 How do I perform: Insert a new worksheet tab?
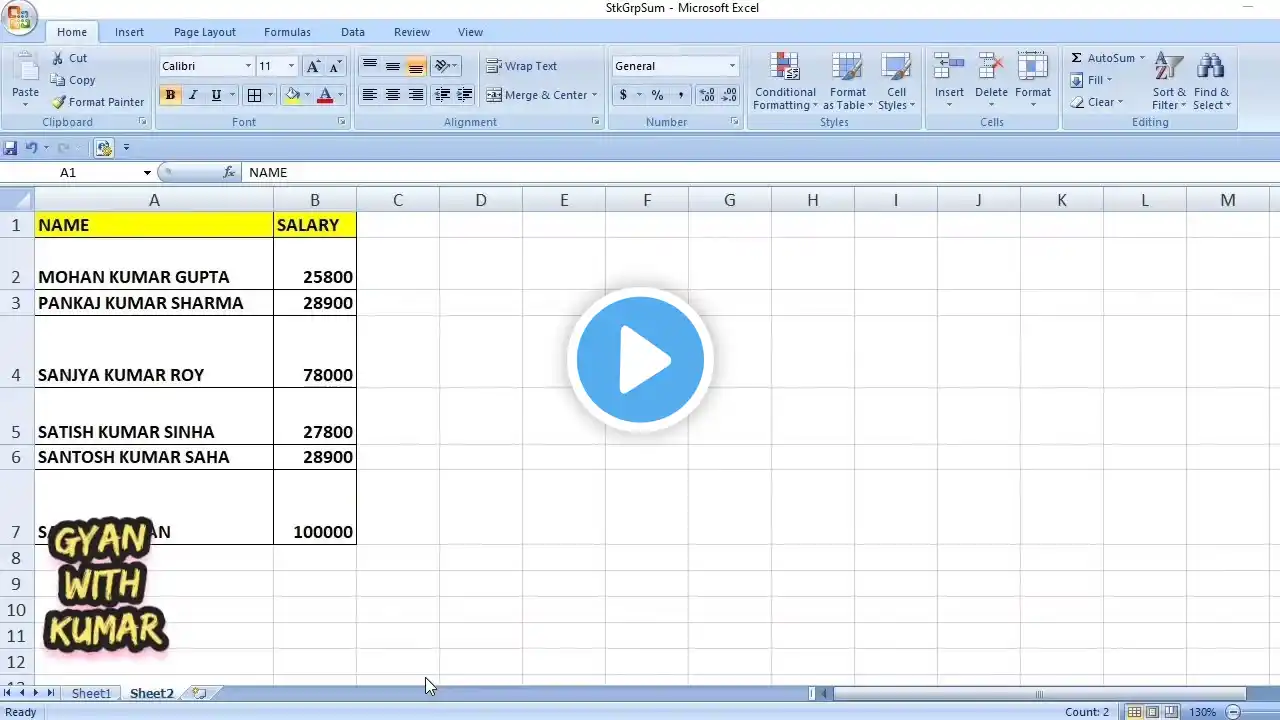pyautogui.click(x=199, y=693)
